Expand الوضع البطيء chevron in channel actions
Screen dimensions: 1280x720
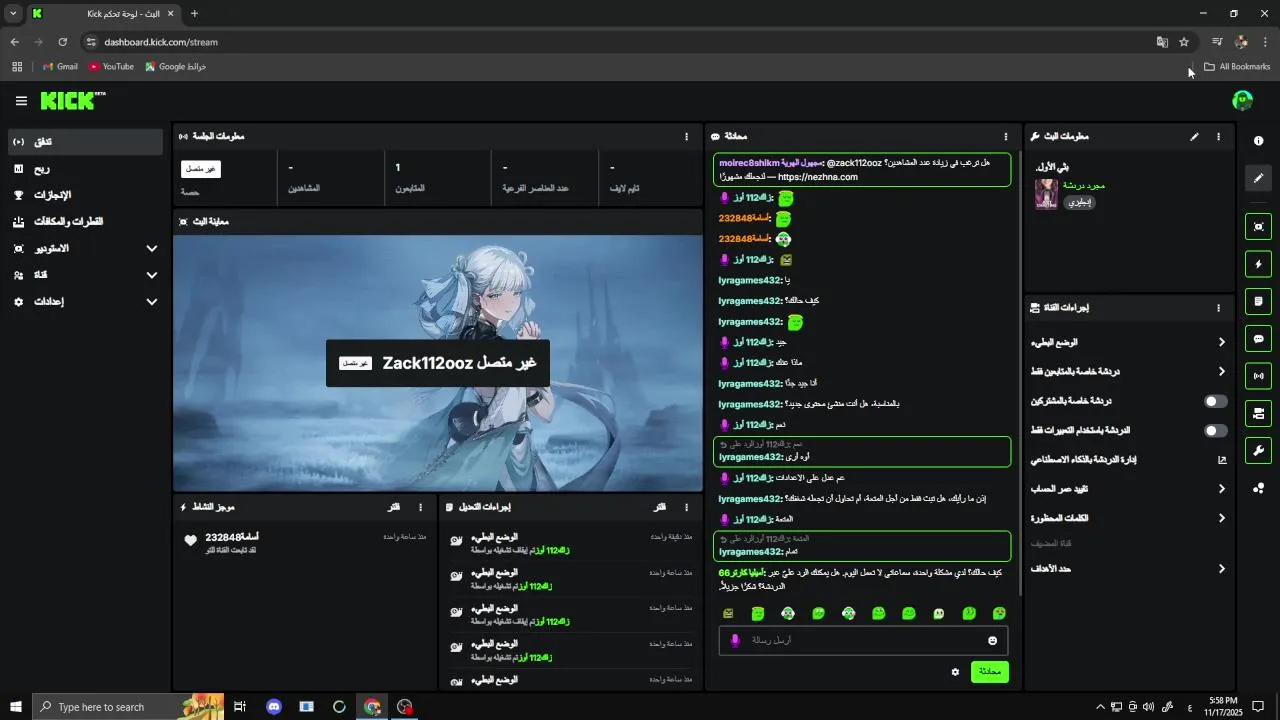click(1221, 342)
